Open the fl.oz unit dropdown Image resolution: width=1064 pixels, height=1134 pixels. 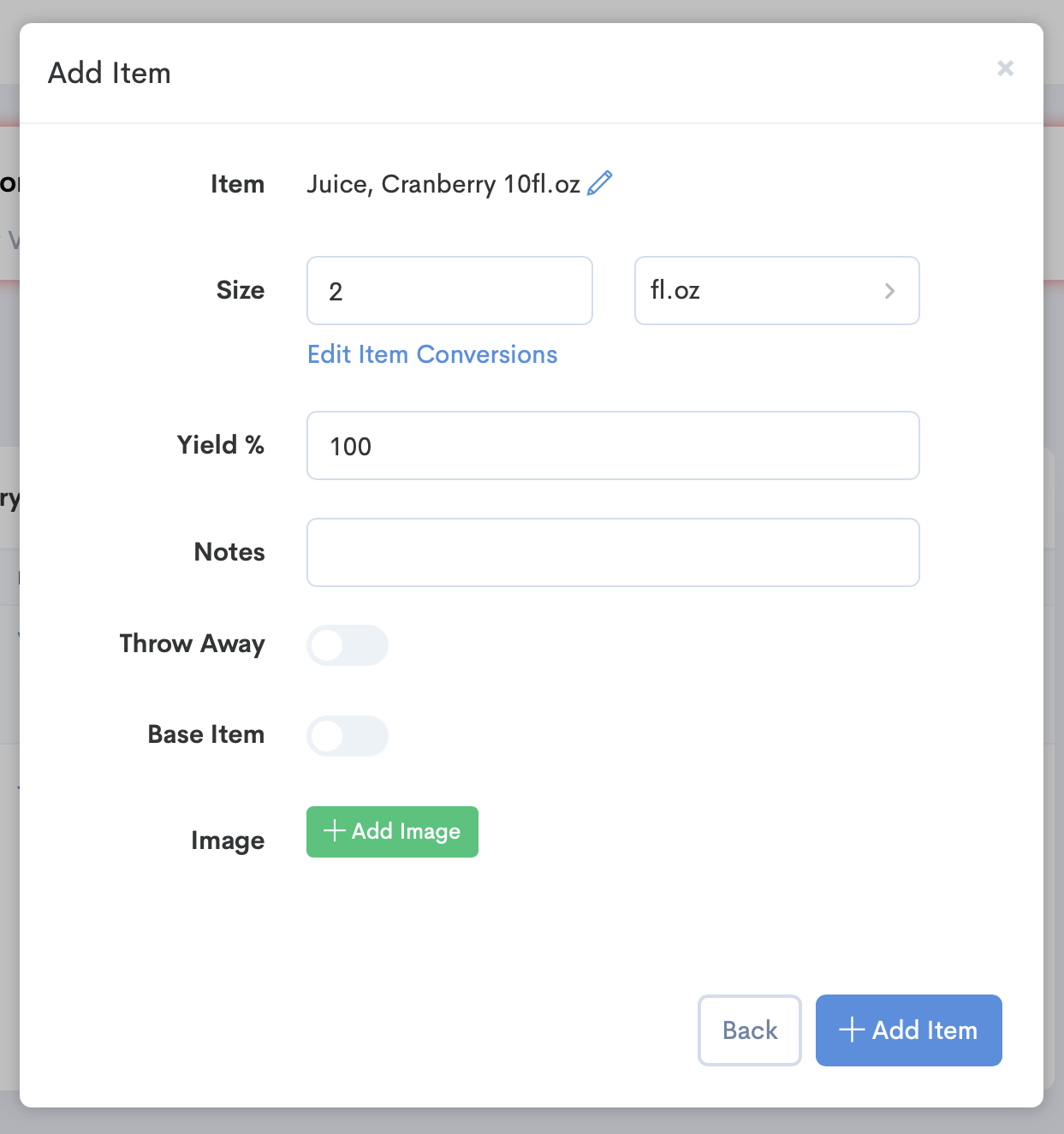coord(777,291)
